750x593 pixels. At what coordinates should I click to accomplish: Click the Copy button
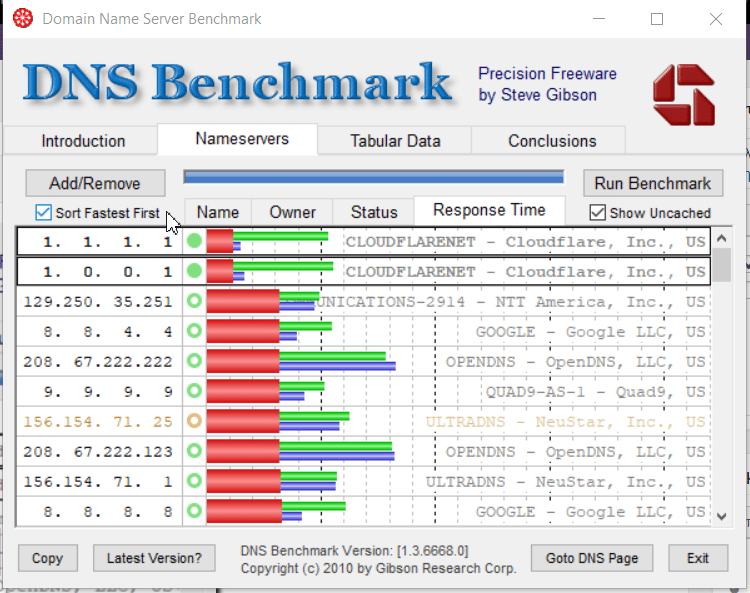(47, 558)
